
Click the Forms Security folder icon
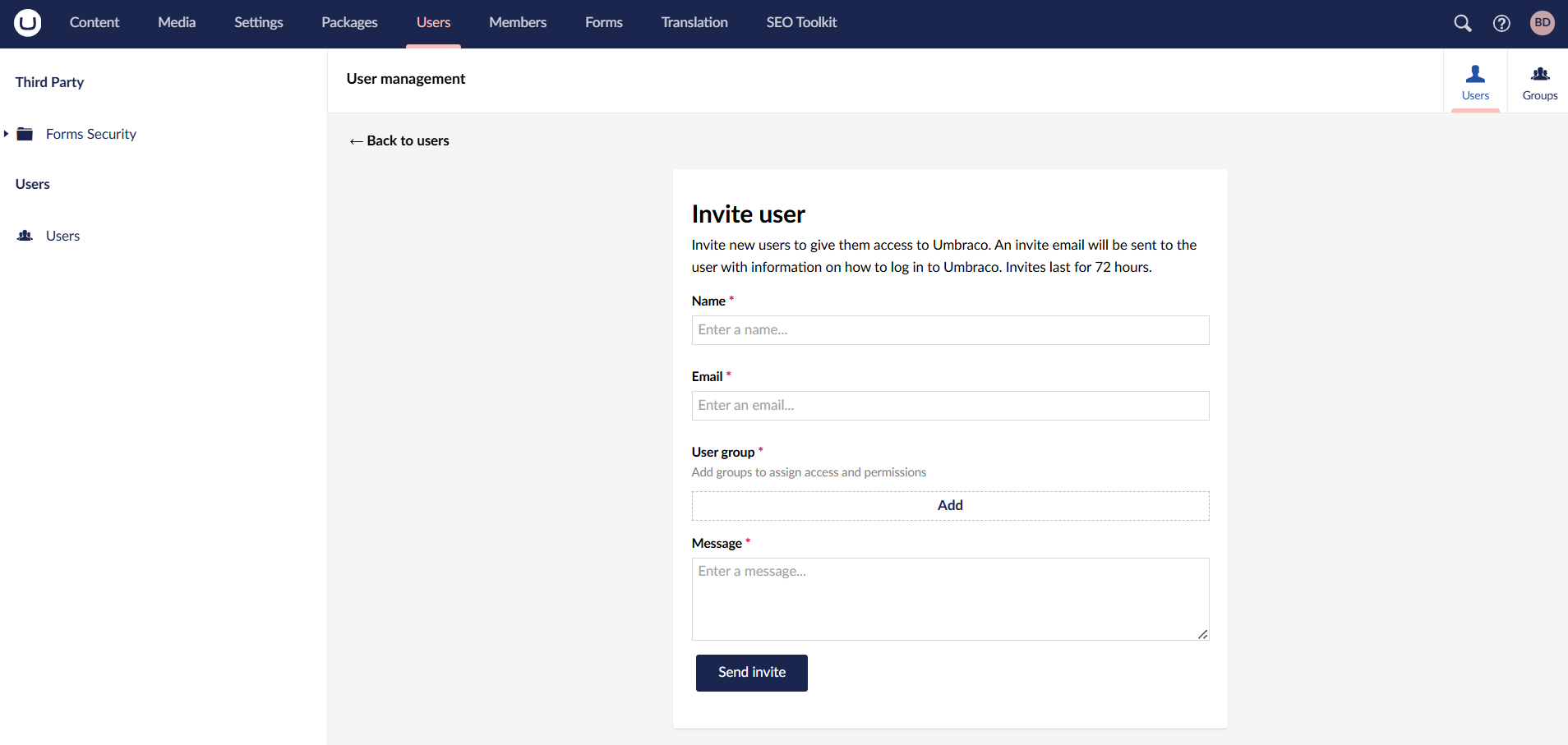click(25, 134)
